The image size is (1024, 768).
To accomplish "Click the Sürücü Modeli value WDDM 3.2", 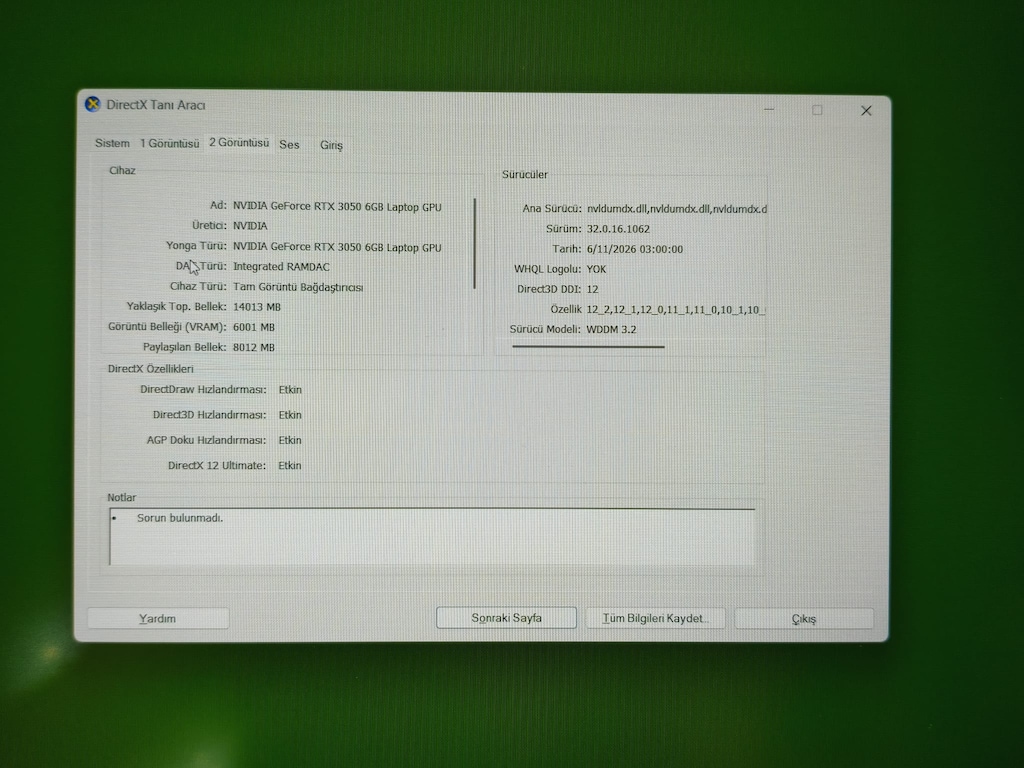I will [x=611, y=330].
